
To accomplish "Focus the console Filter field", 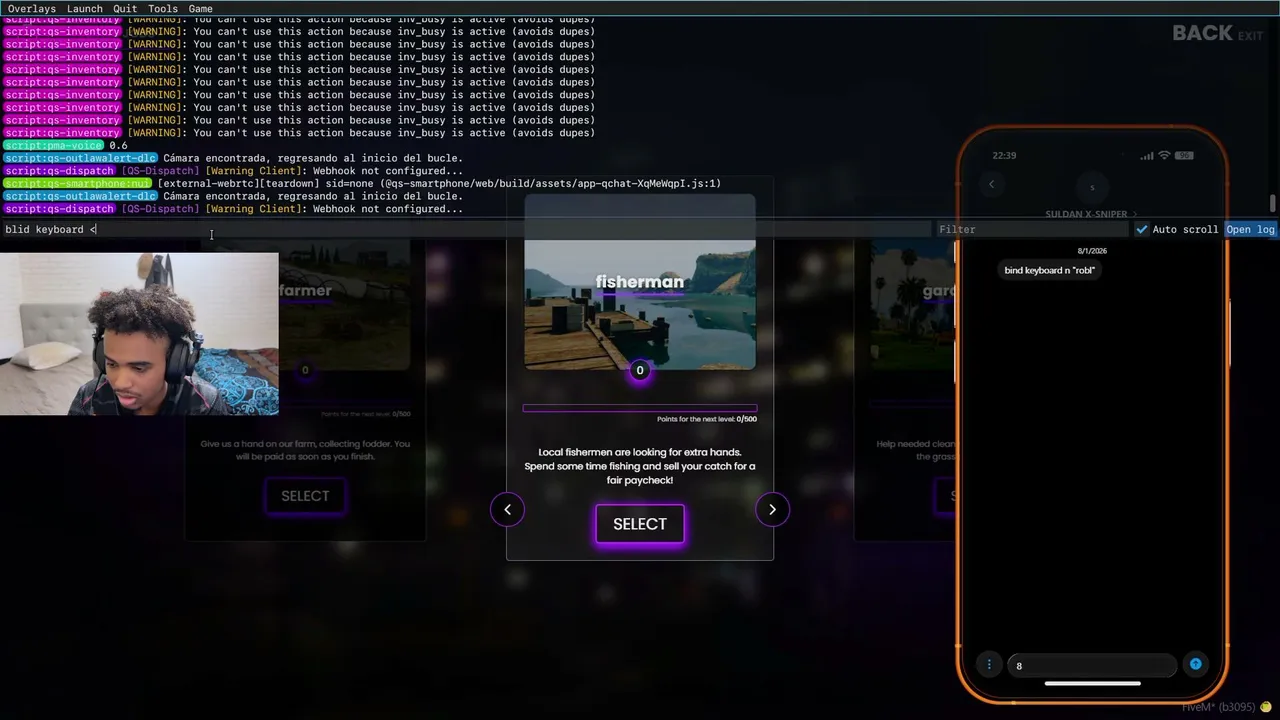I will [1032, 229].
